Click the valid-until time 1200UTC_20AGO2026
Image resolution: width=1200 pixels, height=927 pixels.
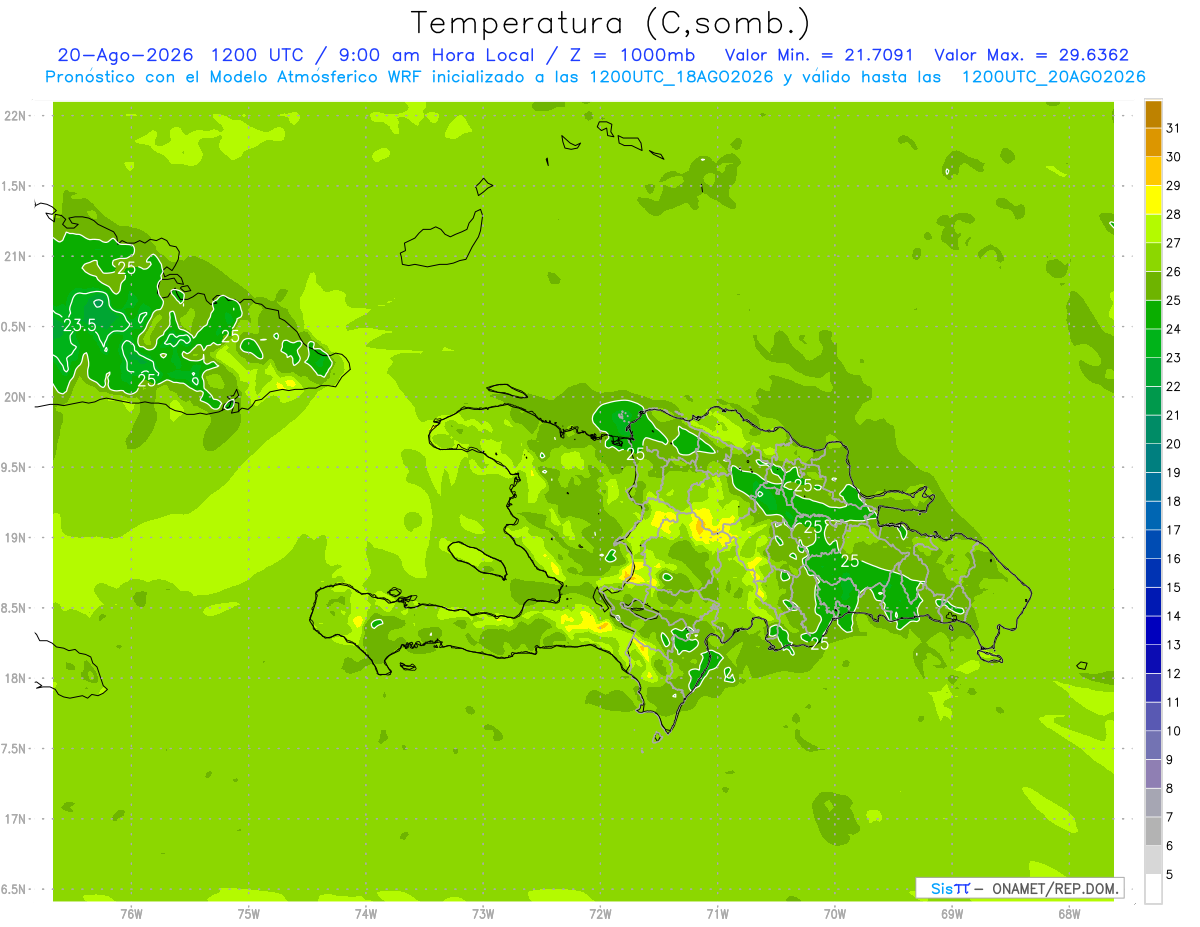pyautogui.click(x=1053, y=77)
